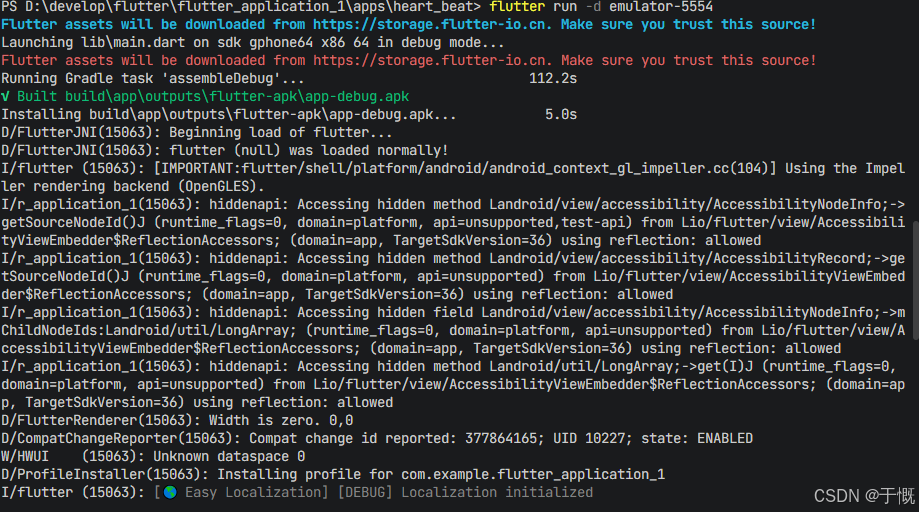Viewport: 919px width, 512px height.
Task: Click the 112.2s Gradle build time
Action: click(x=553, y=78)
